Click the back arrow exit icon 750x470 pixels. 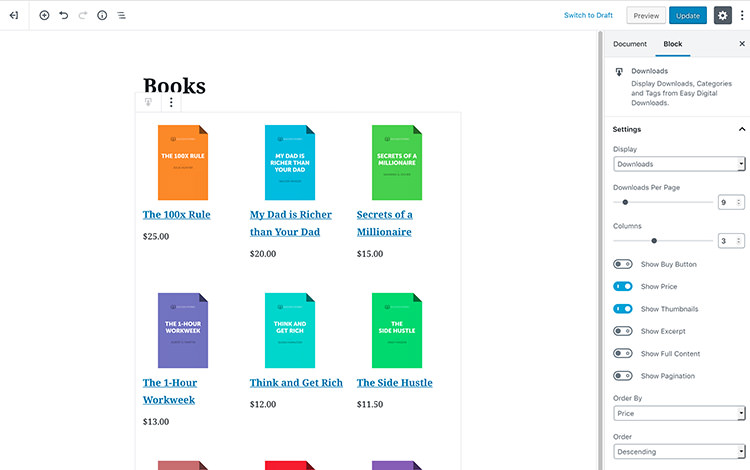pos(14,16)
